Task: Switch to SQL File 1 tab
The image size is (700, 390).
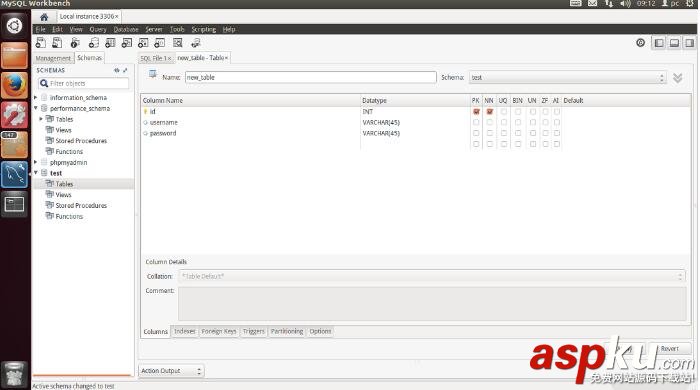Action: [155, 58]
